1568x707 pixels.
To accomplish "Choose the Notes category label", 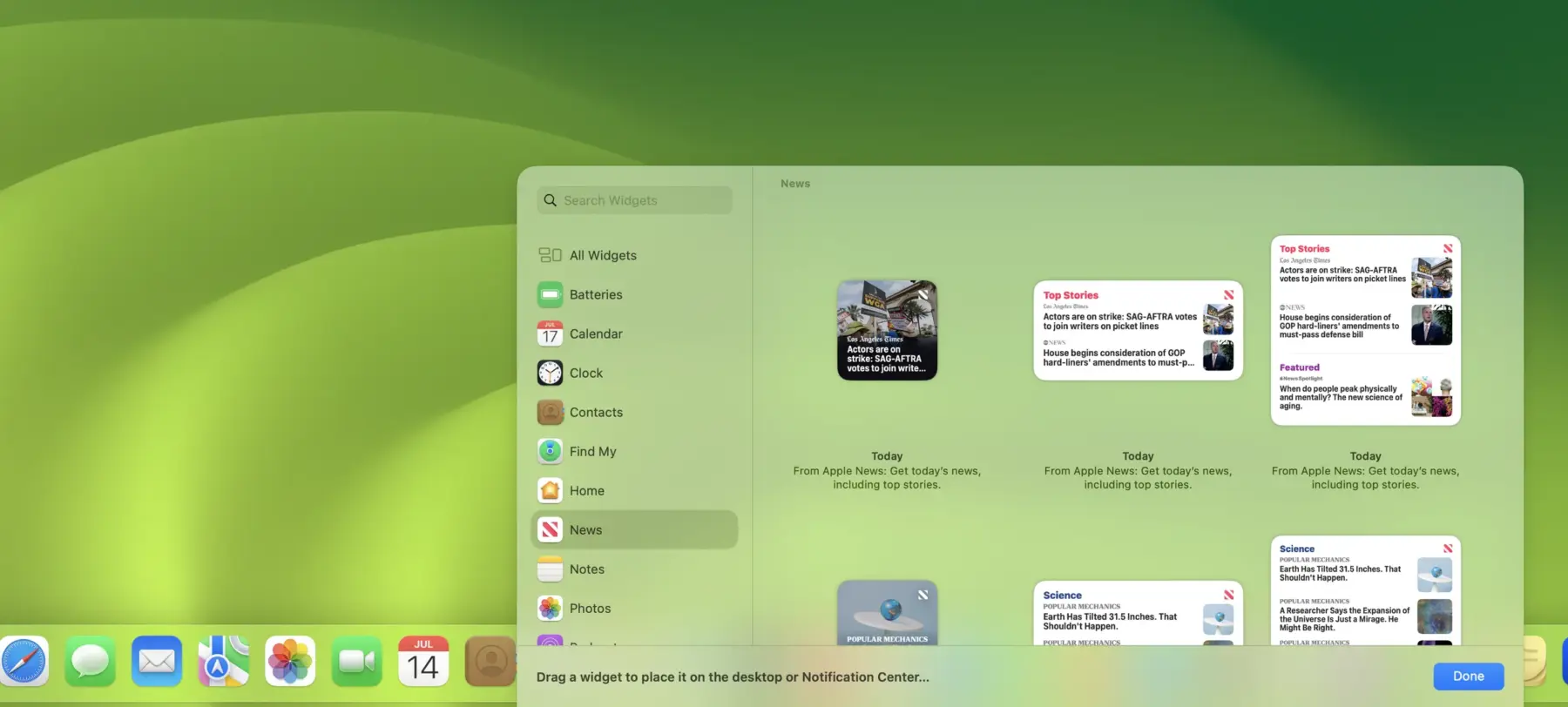I will (x=587, y=569).
